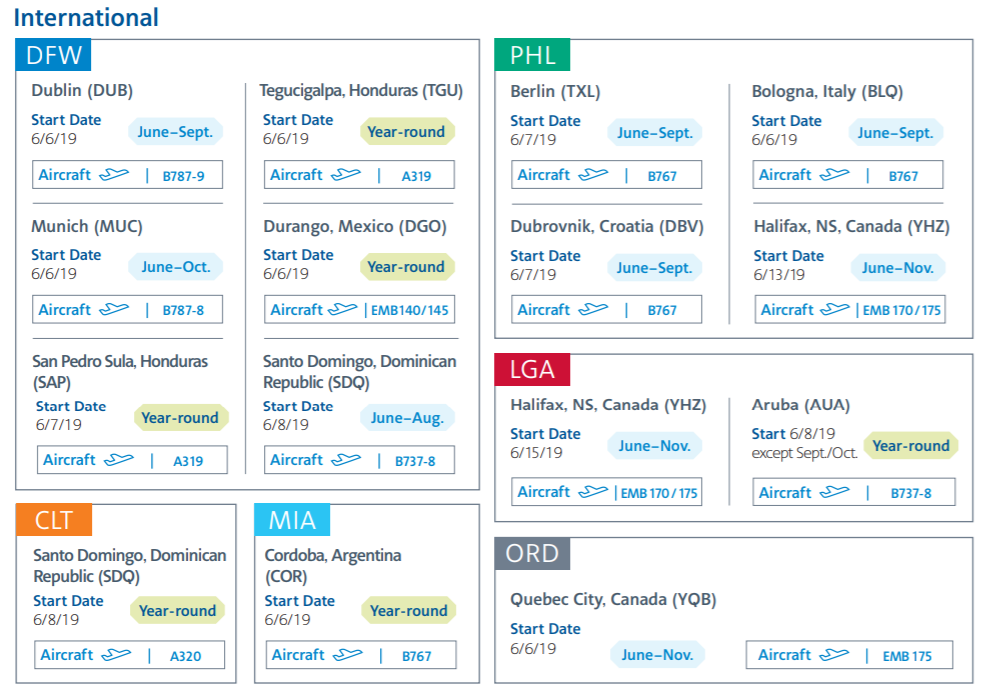The height and width of the screenshot is (689, 983).
Task: Click the June–Aug. badge under DFW Santo Domingo
Action: point(407,418)
